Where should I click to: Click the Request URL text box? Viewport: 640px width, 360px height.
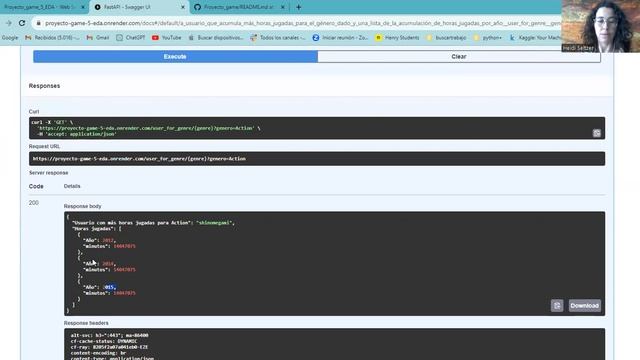coord(317,159)
